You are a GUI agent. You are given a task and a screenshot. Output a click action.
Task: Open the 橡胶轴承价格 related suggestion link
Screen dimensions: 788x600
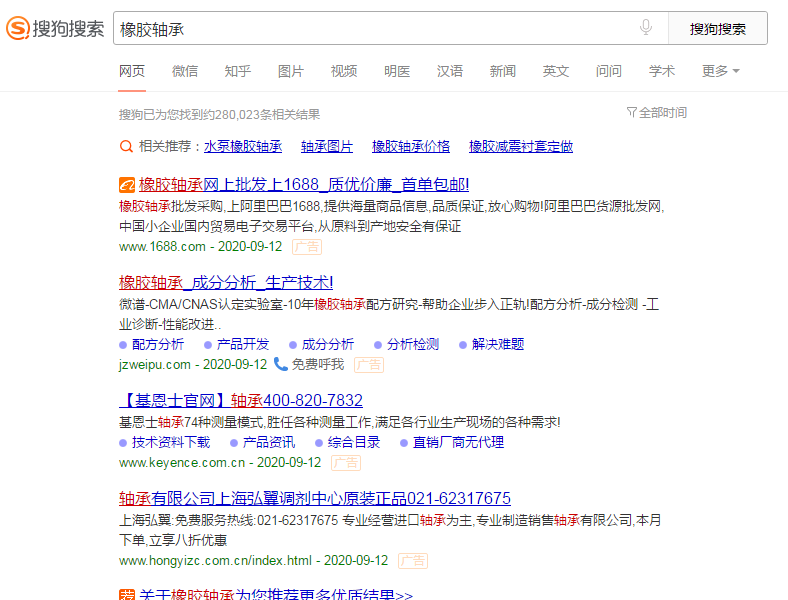(411, 146)
